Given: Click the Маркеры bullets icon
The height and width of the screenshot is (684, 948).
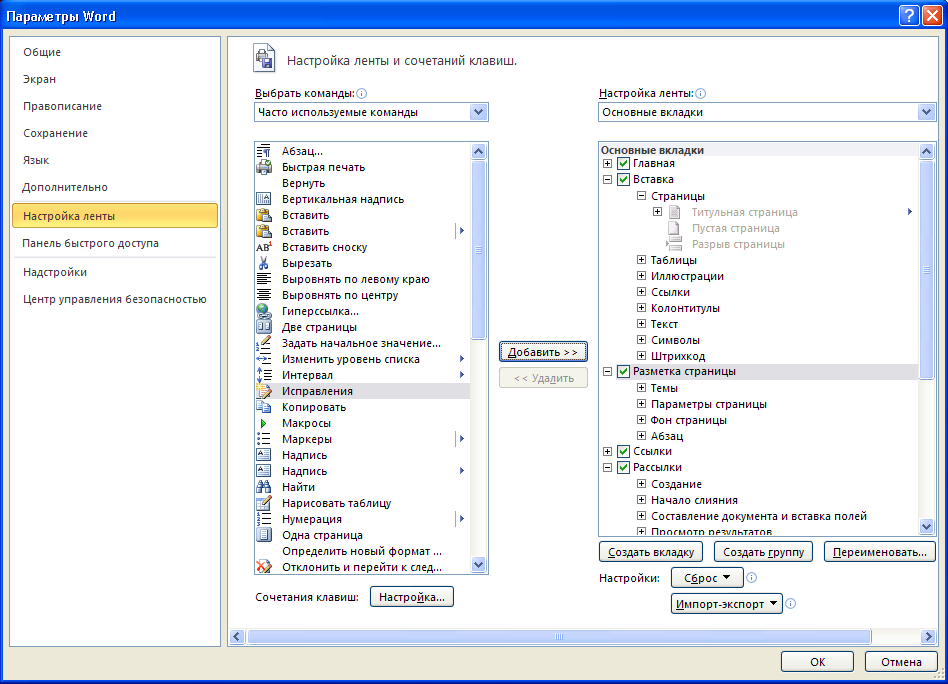Looking at the screenshot, I should pyautogui.click(x=264, y=439).
